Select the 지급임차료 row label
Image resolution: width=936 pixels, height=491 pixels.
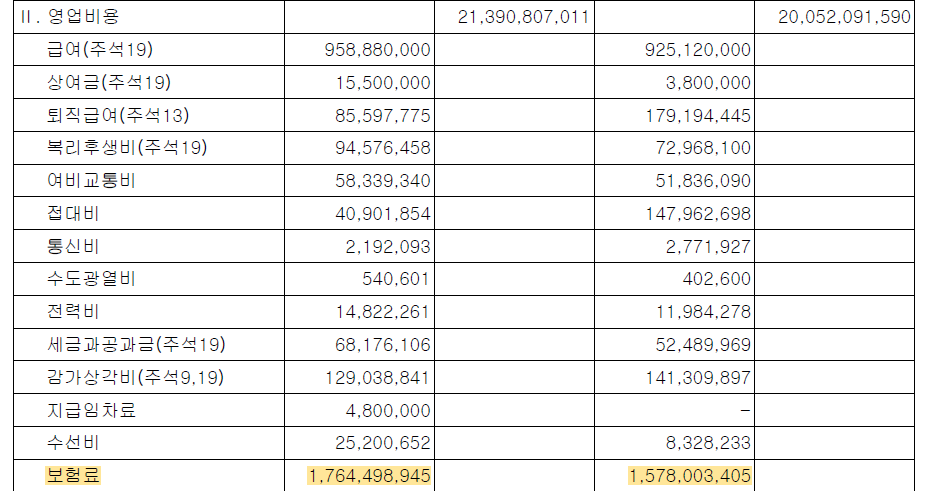91,410
